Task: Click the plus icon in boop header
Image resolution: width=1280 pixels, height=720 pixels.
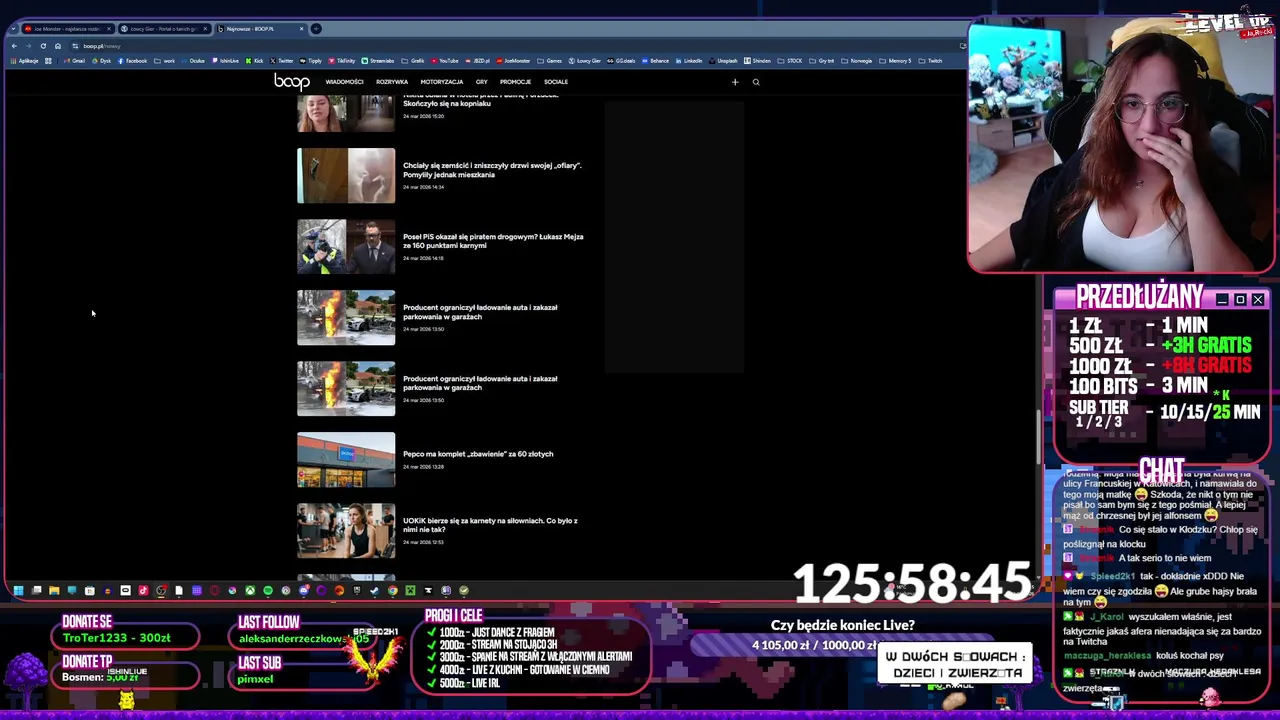Action: point(735,82)
